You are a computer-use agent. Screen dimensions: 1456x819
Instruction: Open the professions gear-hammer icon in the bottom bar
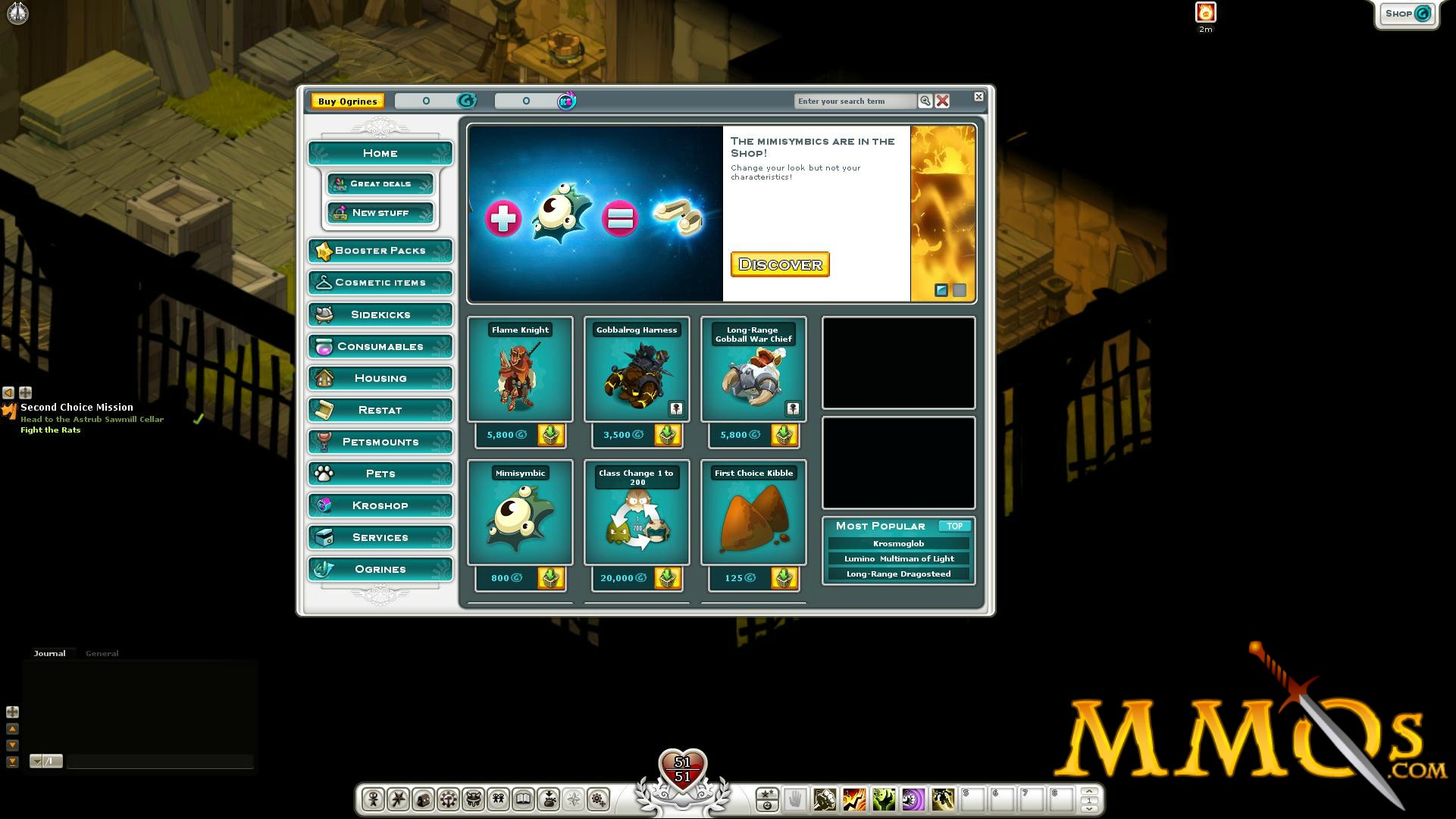click(448, 799)
